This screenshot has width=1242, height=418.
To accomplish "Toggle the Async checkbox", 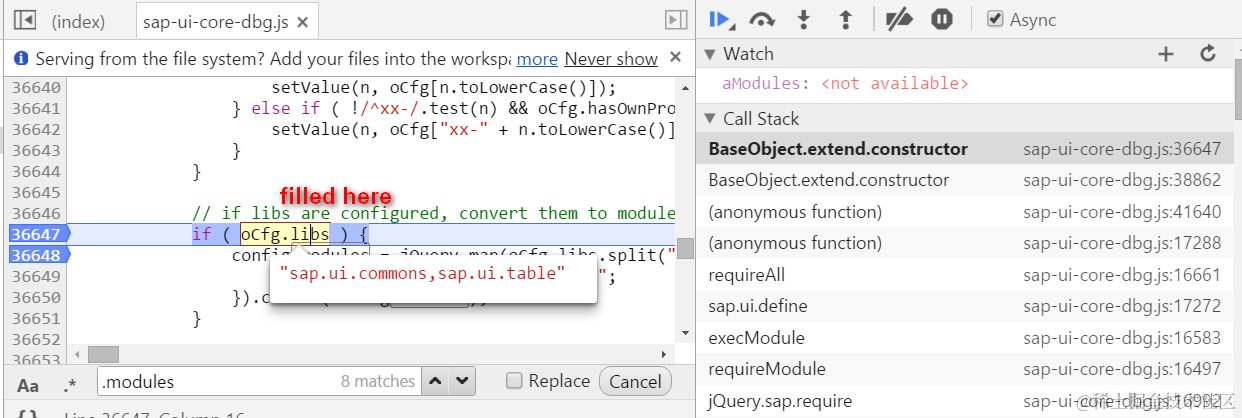I will [x=995, y=19].
